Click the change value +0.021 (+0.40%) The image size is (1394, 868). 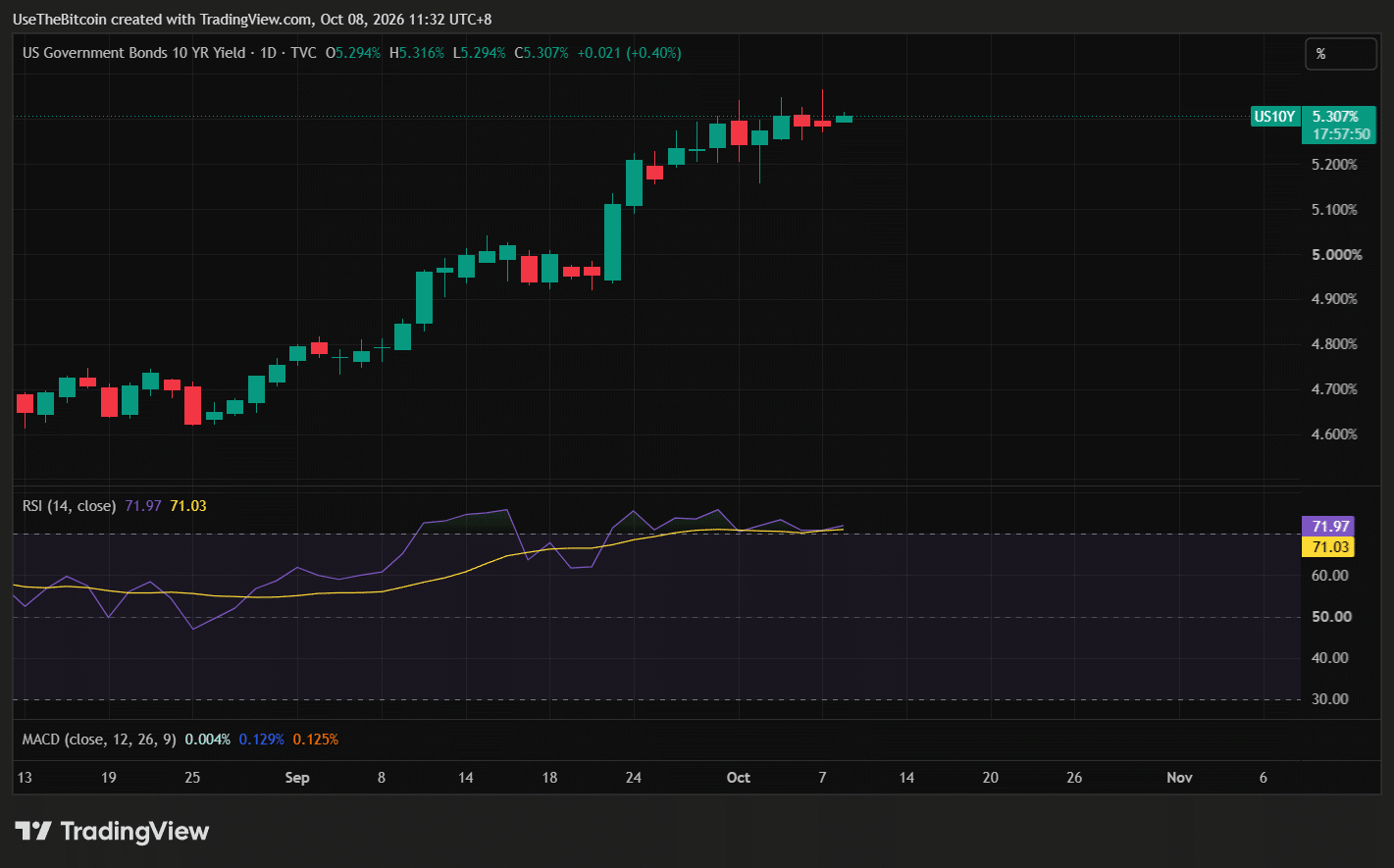click(x=629, y=53)
